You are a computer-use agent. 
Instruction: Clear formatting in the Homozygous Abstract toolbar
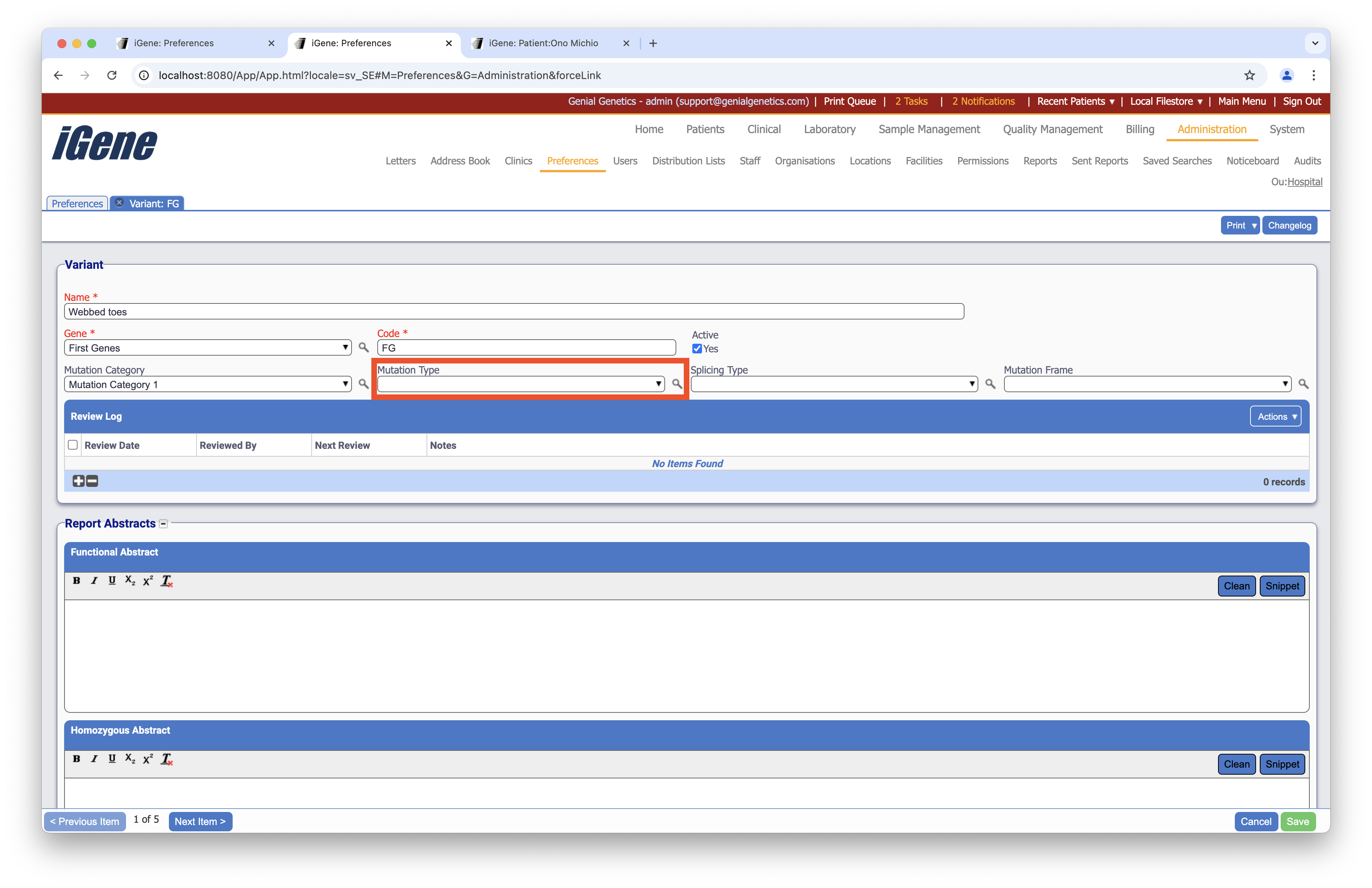pyautogui.click(x=167, y=759)
